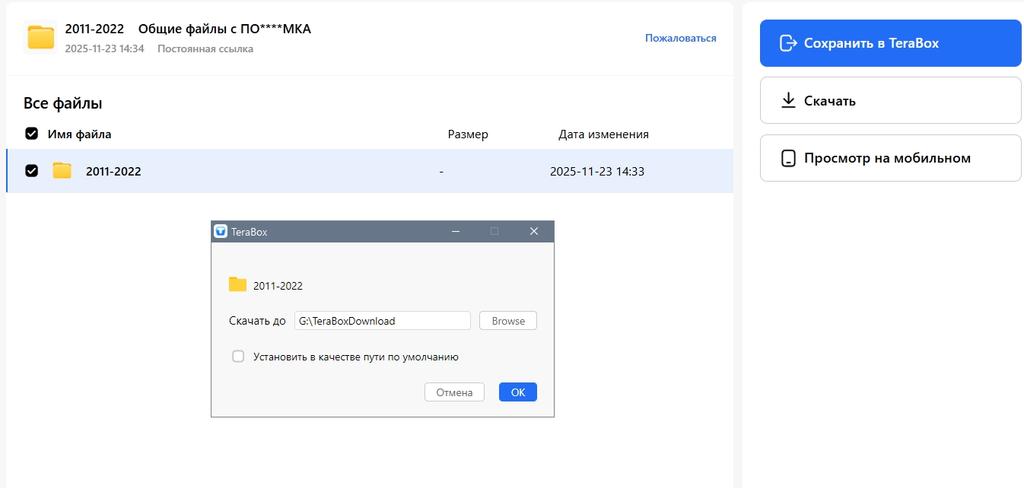
Task: Click the Пожаловаться link
Action: click(680, 38)
